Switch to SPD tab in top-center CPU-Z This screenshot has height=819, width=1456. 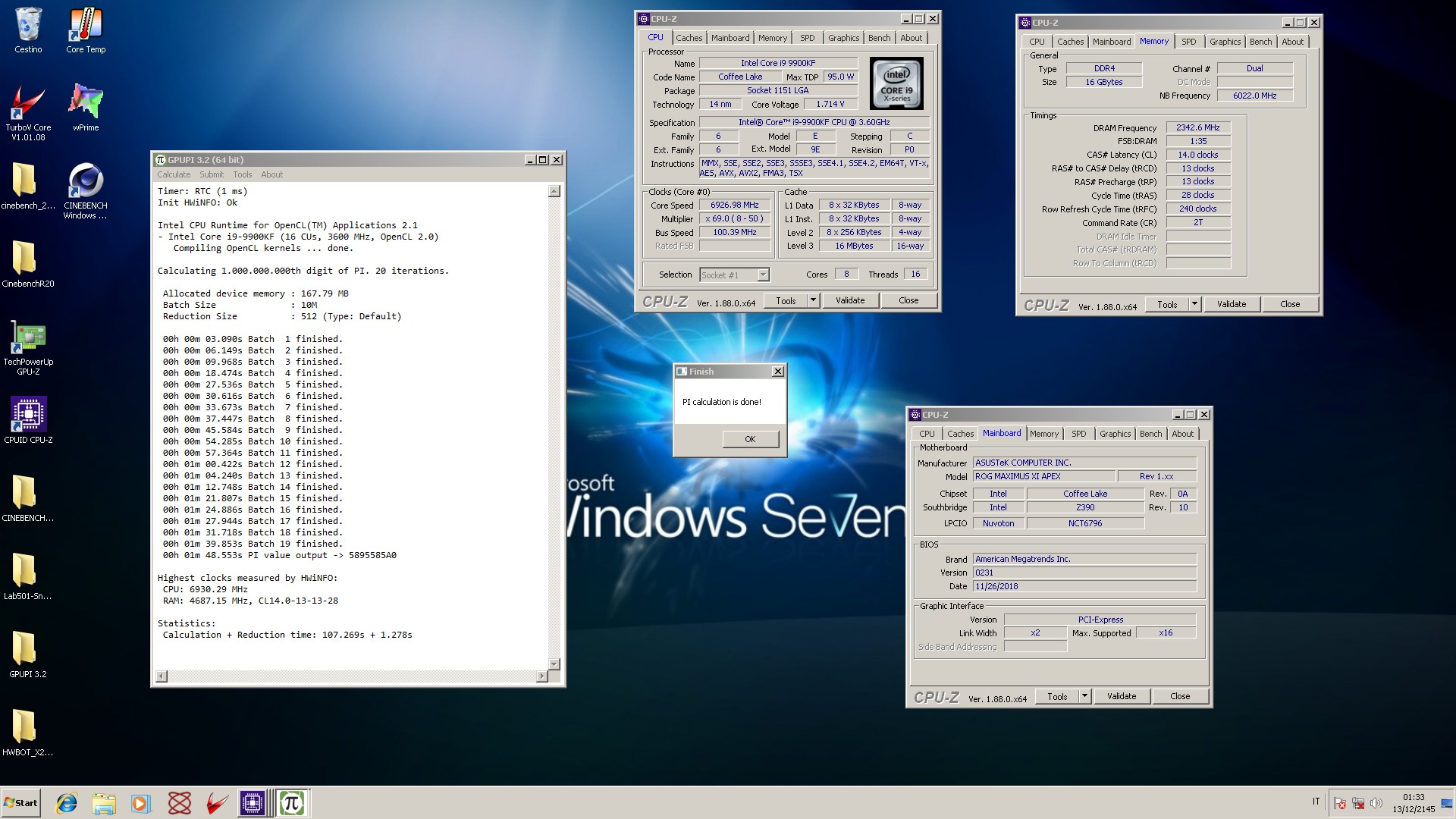[x=807, y=38]
